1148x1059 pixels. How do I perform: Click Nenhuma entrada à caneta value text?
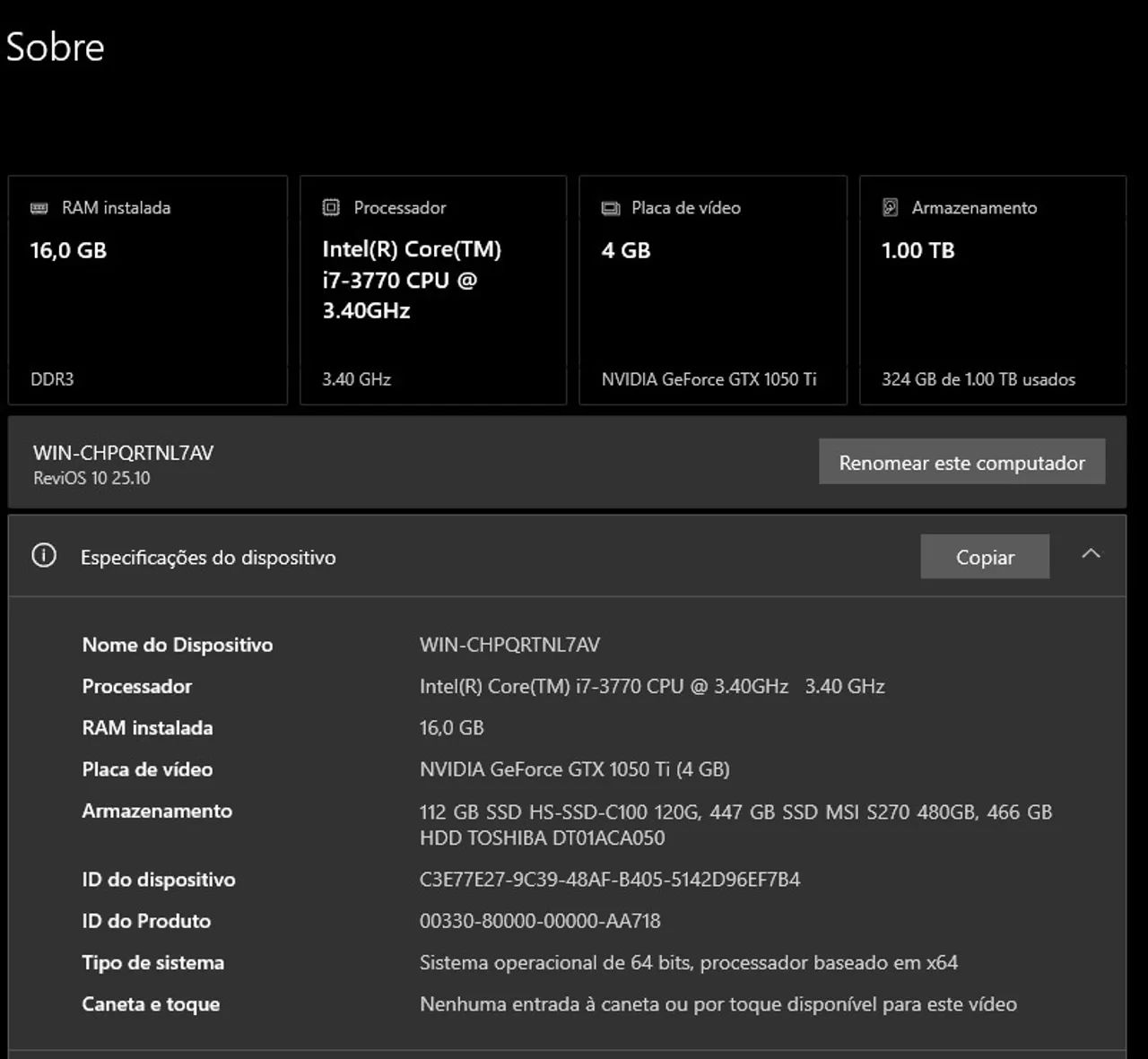718,1004
